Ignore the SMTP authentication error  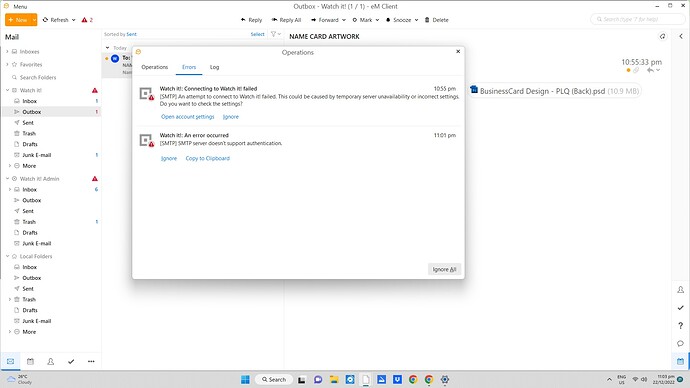[169, 158]
